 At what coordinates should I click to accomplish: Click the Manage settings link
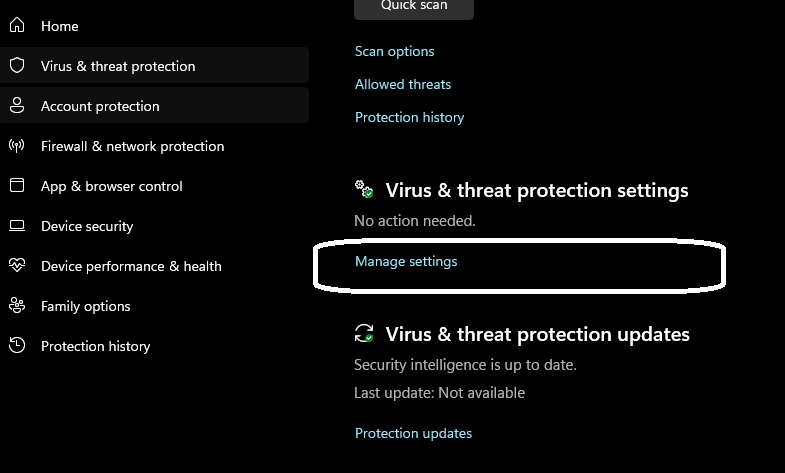point(406,261)
